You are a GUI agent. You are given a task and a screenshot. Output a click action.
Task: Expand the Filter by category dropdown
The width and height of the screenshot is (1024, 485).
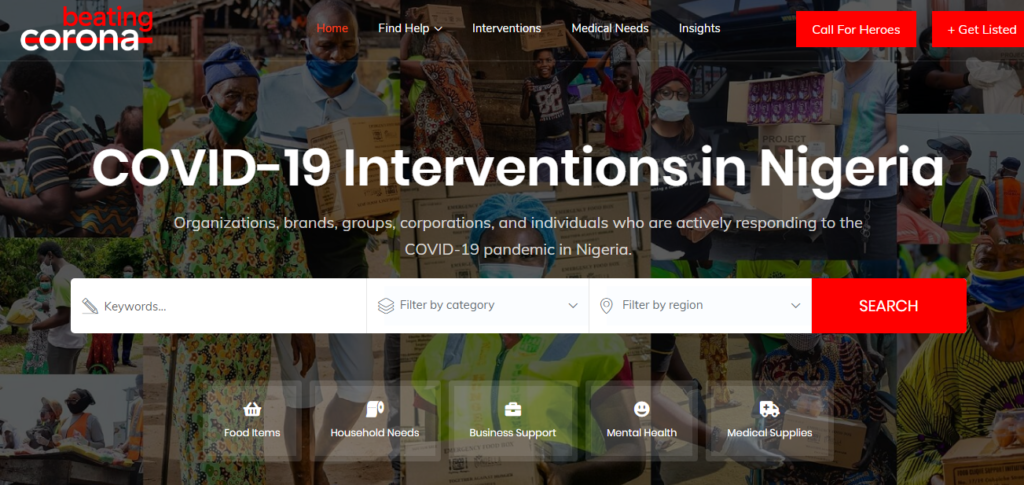tap(477, 305)
